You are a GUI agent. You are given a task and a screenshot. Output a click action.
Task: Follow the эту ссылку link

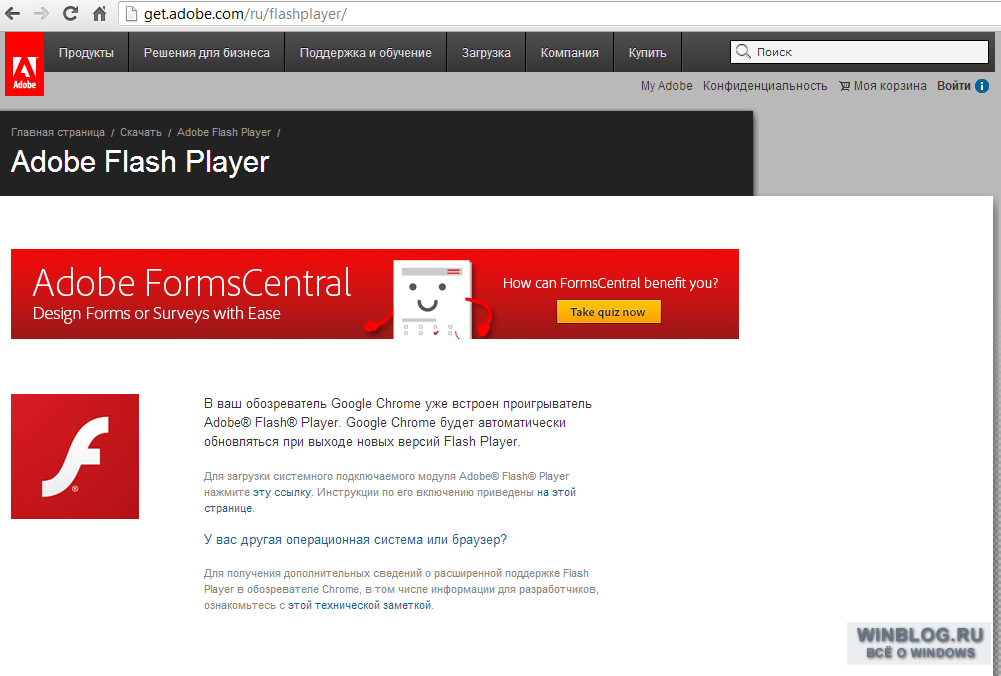[282, 492]
